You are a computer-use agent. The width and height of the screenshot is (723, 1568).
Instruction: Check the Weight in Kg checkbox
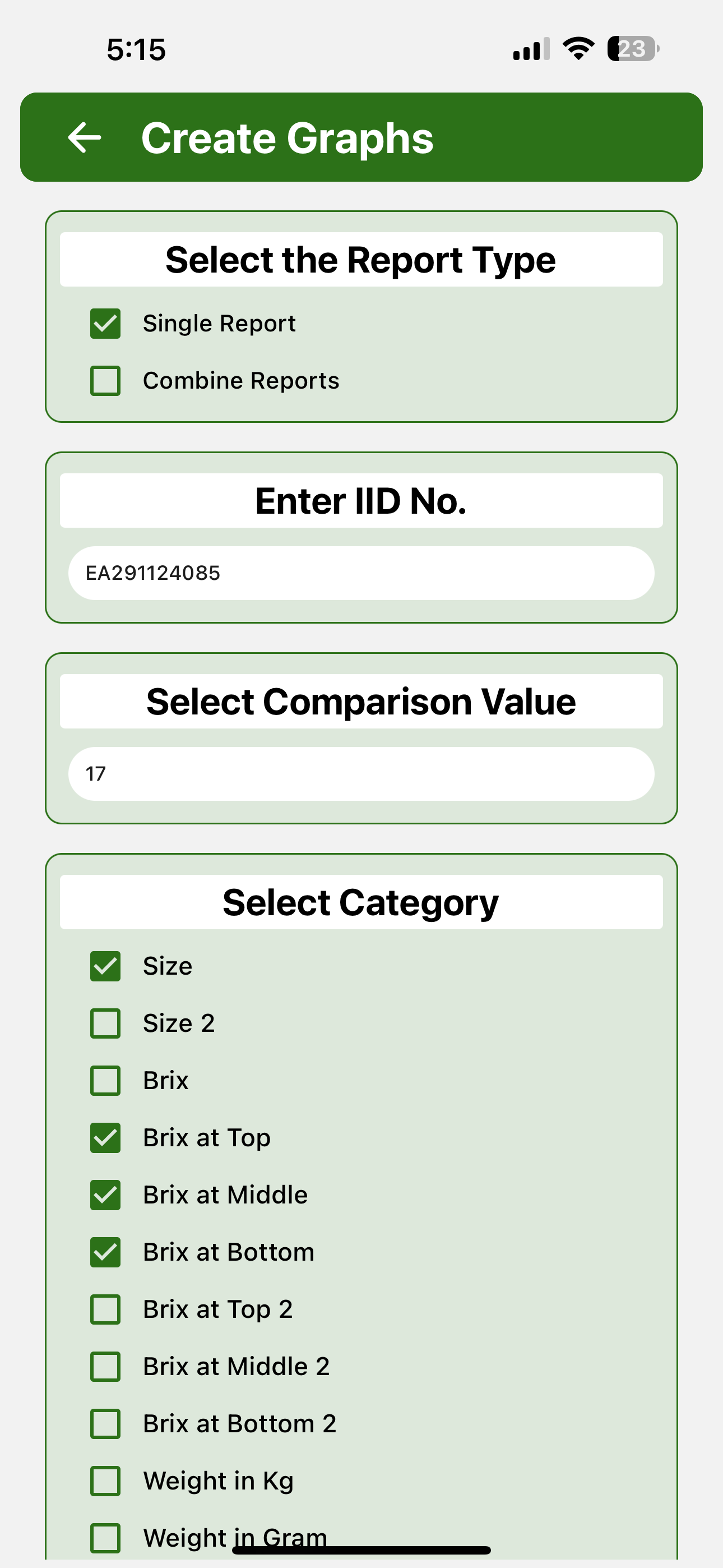(105, 1481)
